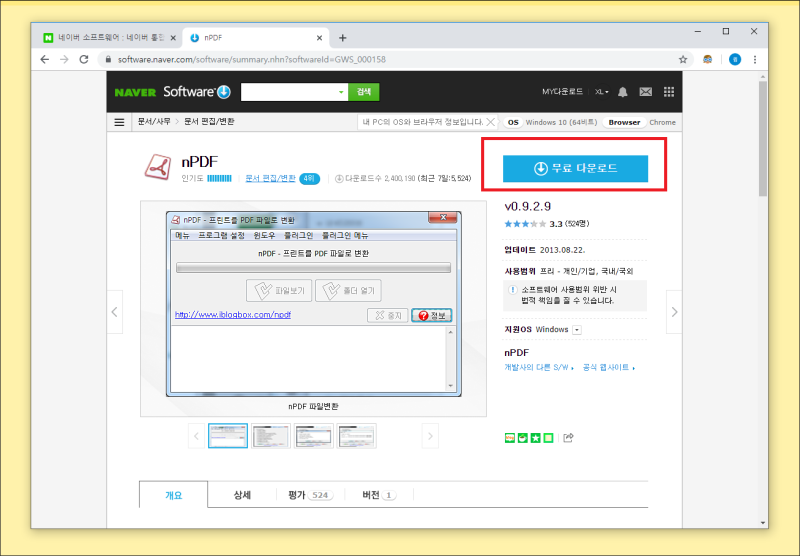Click the 무료 다운로드 button
Screen dimensions: 800x556
point(575,168)
